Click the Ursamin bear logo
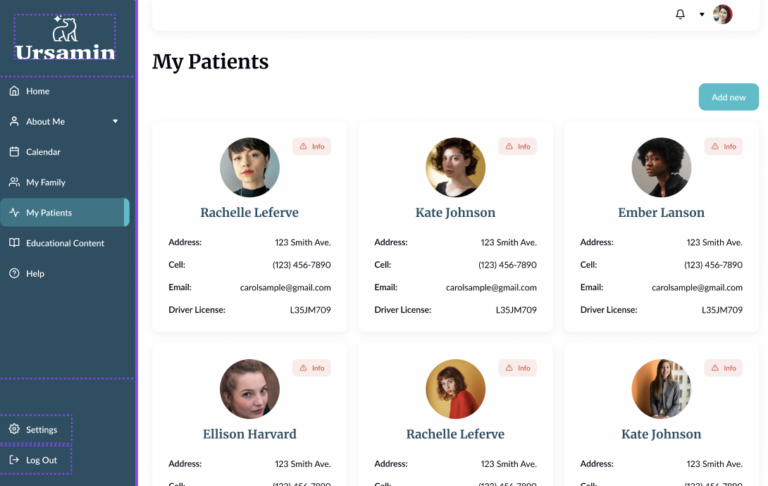The image size is (768, 486). pos(65,29)
